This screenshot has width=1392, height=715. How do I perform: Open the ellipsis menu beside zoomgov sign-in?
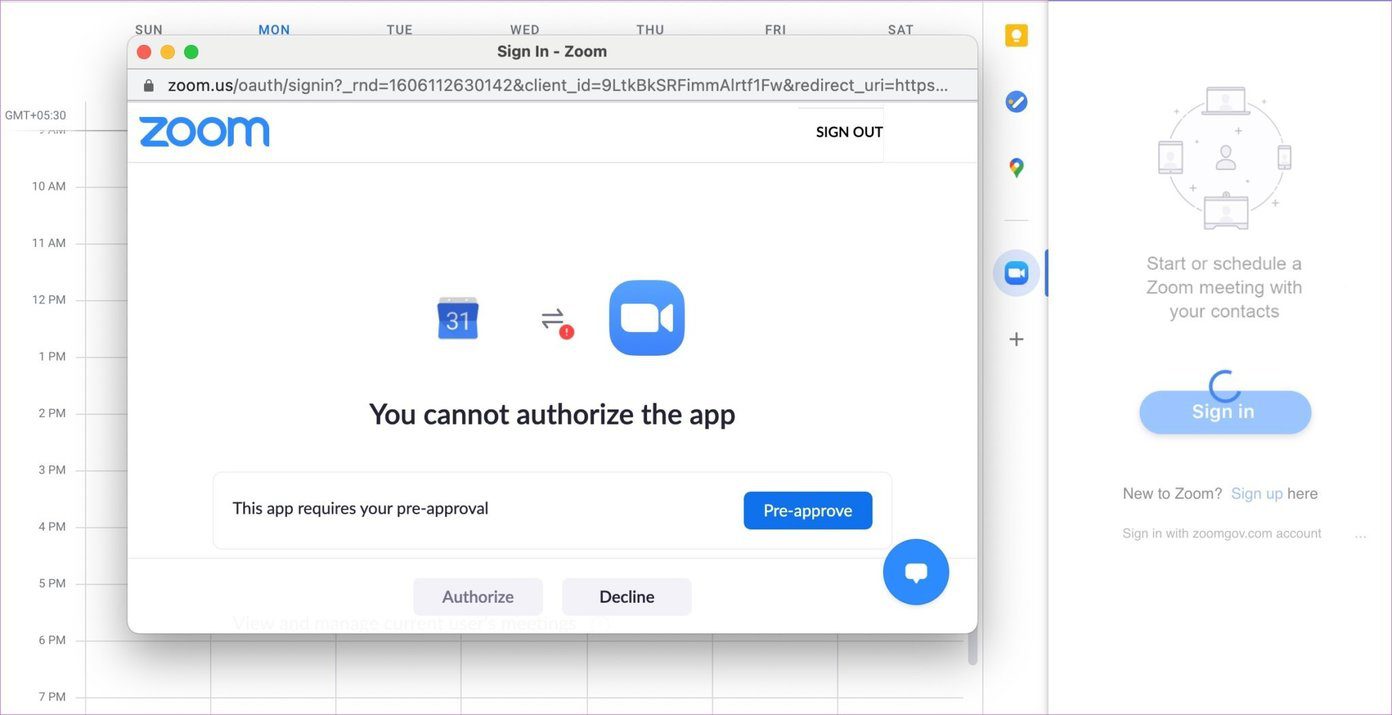1360,536
